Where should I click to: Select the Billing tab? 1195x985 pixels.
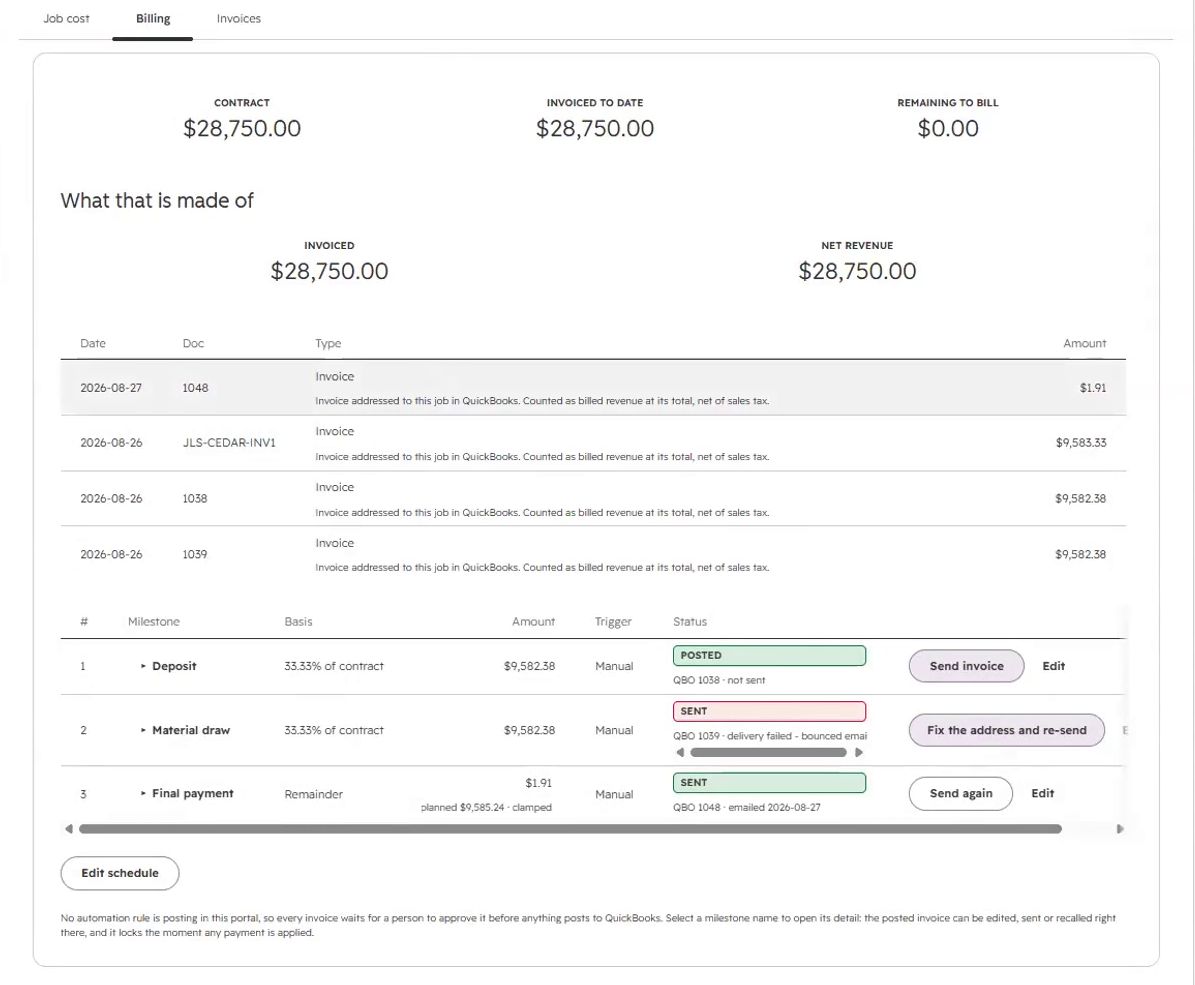(152, 18)
